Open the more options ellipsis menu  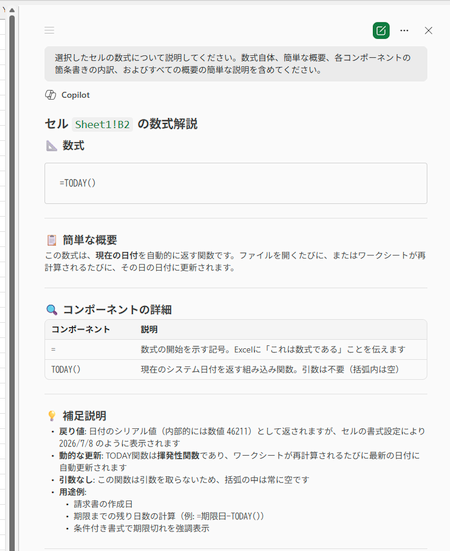[404, 31]
